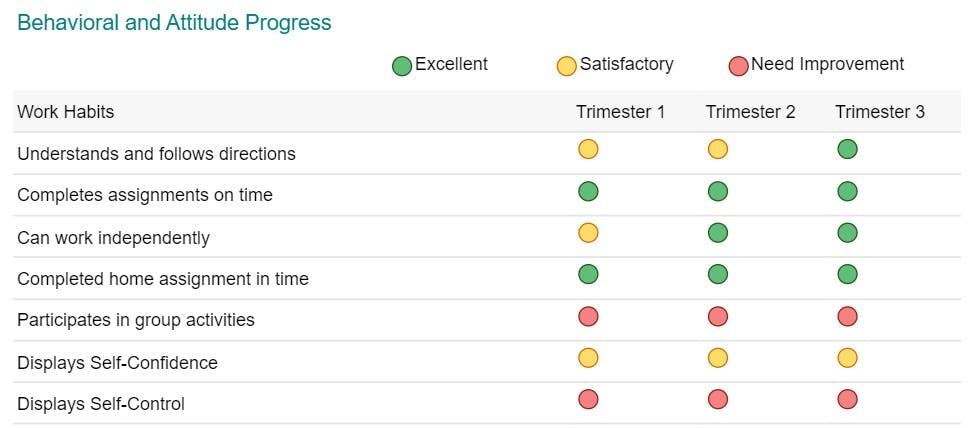Click the Trimester 1 column header
973x428 pixels.
[620, 112]
